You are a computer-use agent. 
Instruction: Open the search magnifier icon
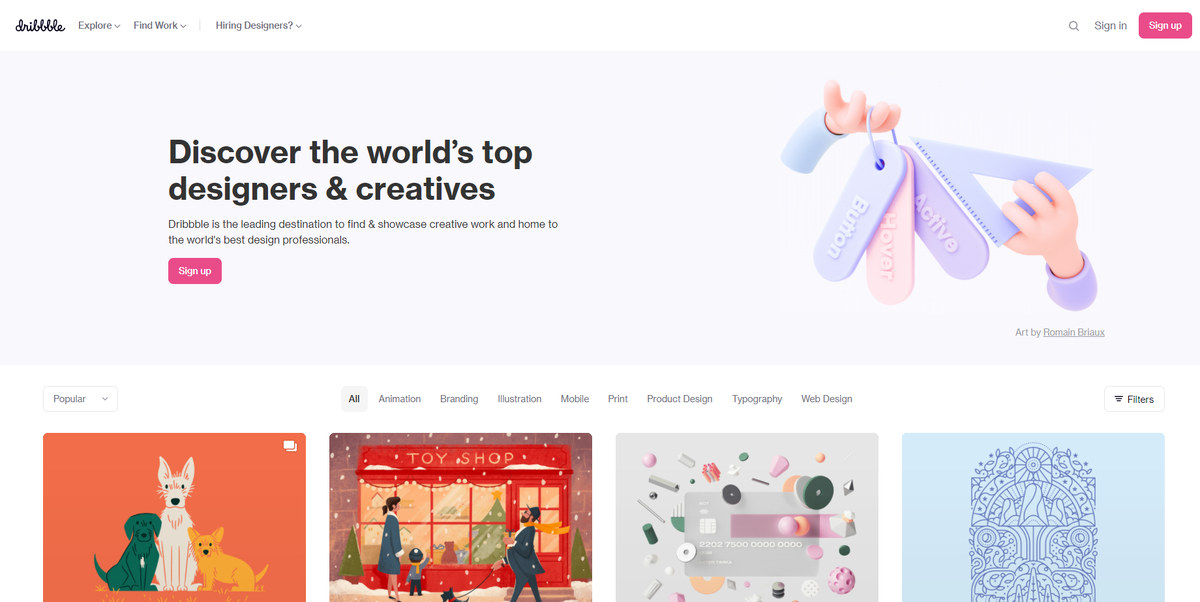pos(1074,26)
